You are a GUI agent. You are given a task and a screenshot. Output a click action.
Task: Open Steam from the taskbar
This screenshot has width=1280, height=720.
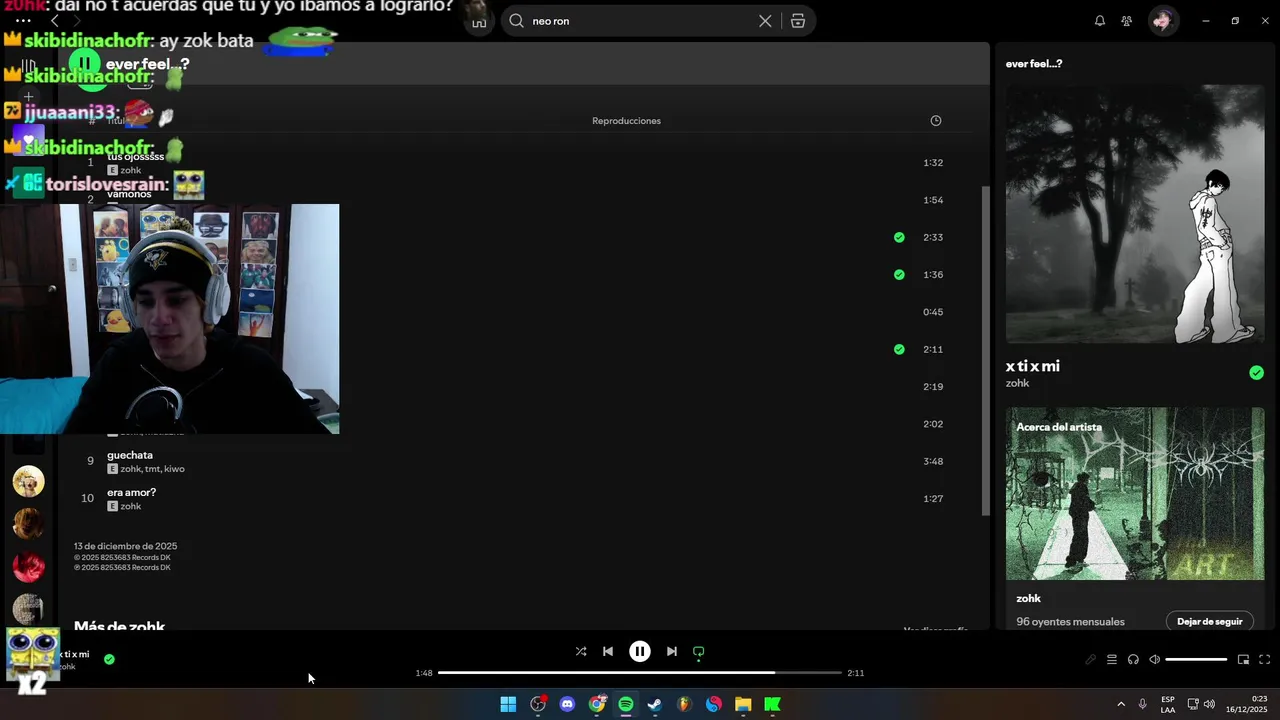click(x=655, y=704)
